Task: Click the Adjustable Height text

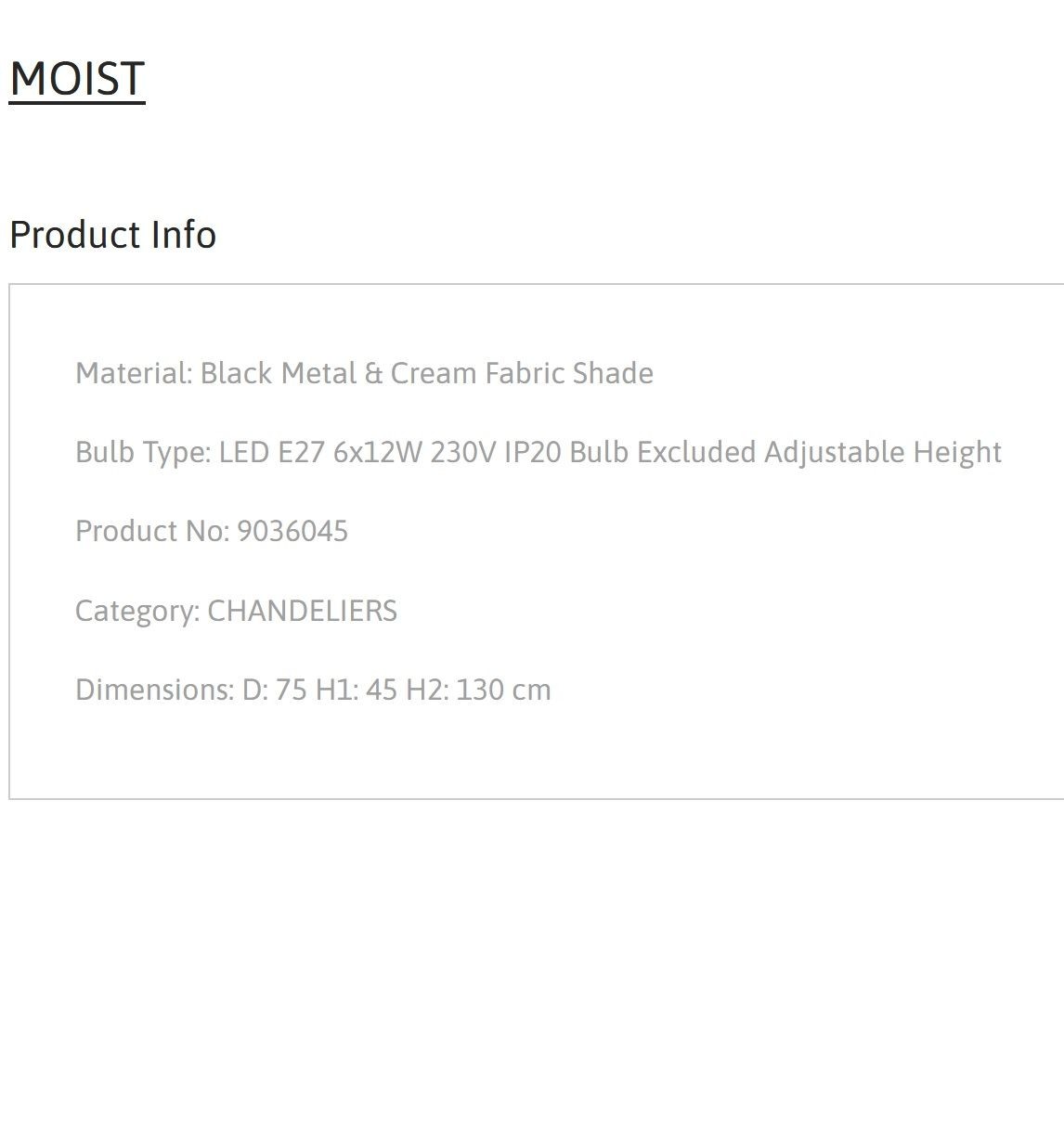Action: click(x=883, y=453)
